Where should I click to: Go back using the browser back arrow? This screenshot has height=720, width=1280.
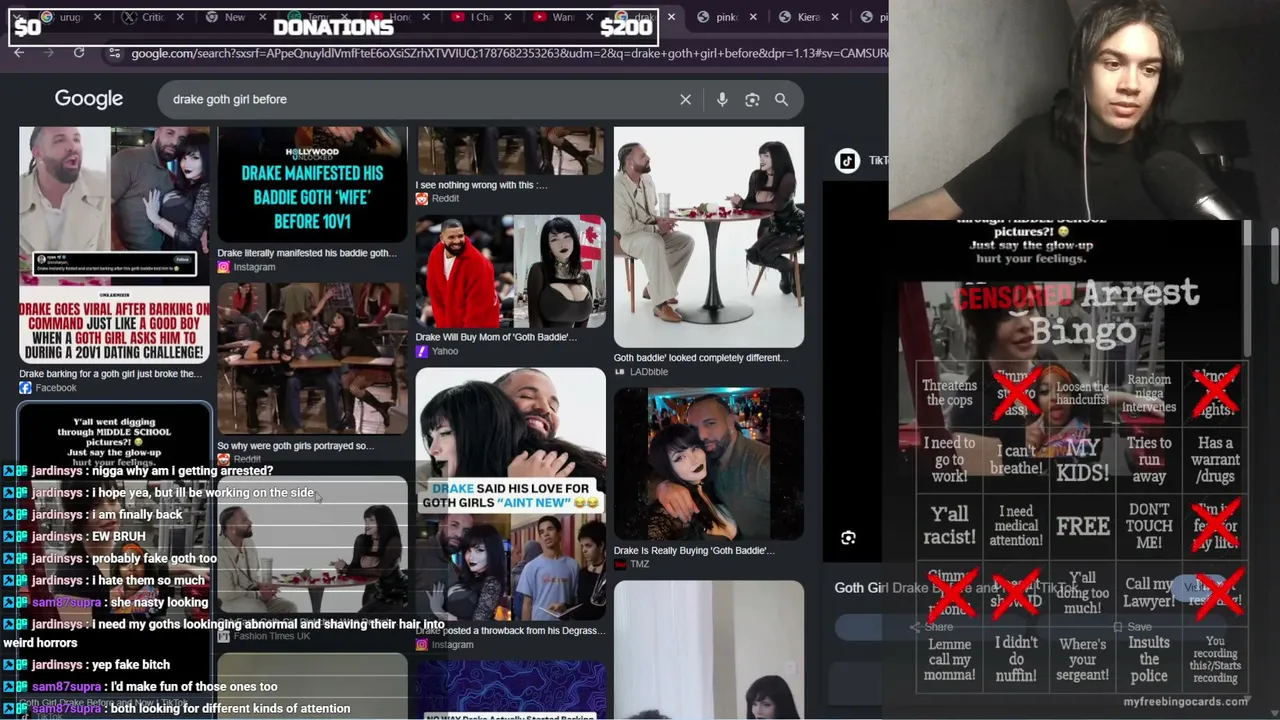(x=19, y=52)
